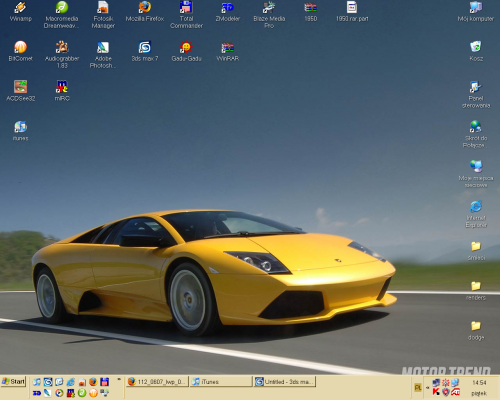This screenshot has width=500, height=400.
Task: Click the 14:54 taskbar clock
Action: [x=479, y=383]
